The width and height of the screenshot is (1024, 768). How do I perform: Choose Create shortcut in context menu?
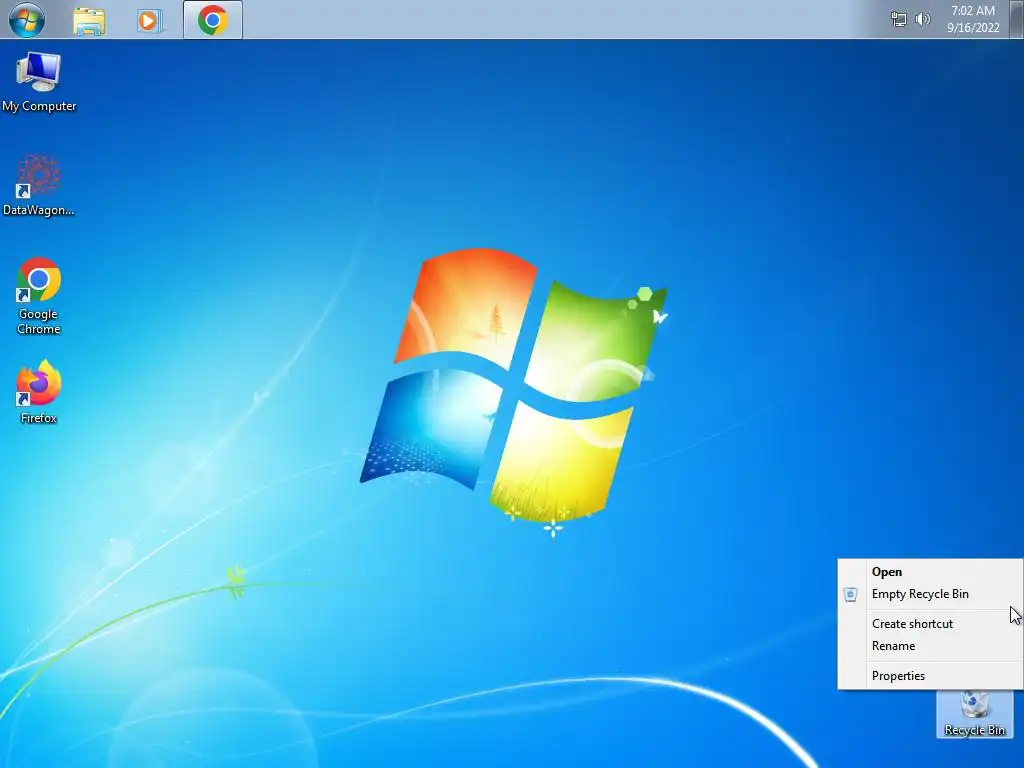click(x=930, y=624)
